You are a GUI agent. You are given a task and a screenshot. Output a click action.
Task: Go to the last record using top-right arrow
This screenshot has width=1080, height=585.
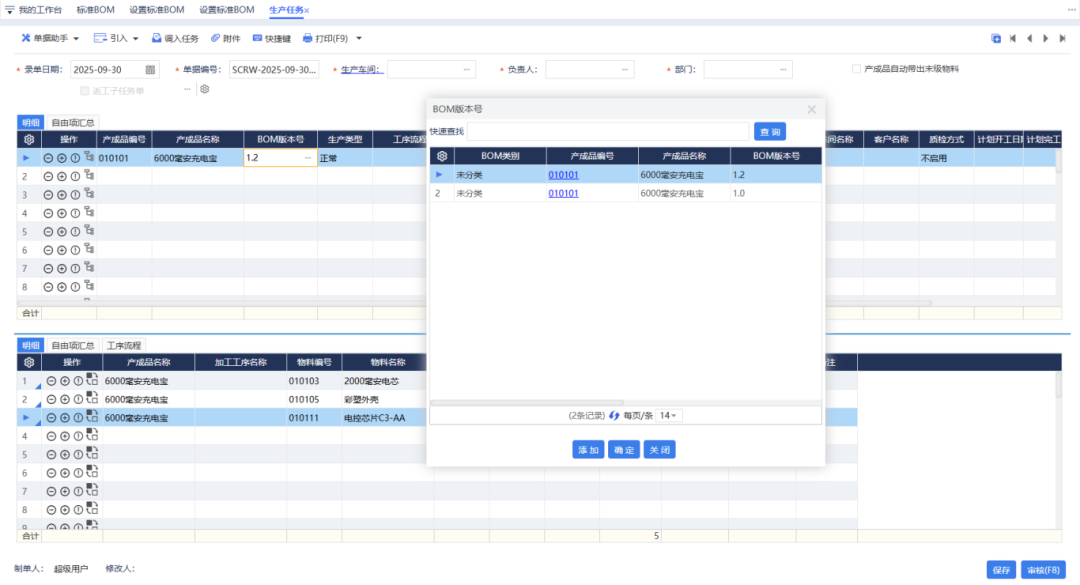tap(1062, 38)
